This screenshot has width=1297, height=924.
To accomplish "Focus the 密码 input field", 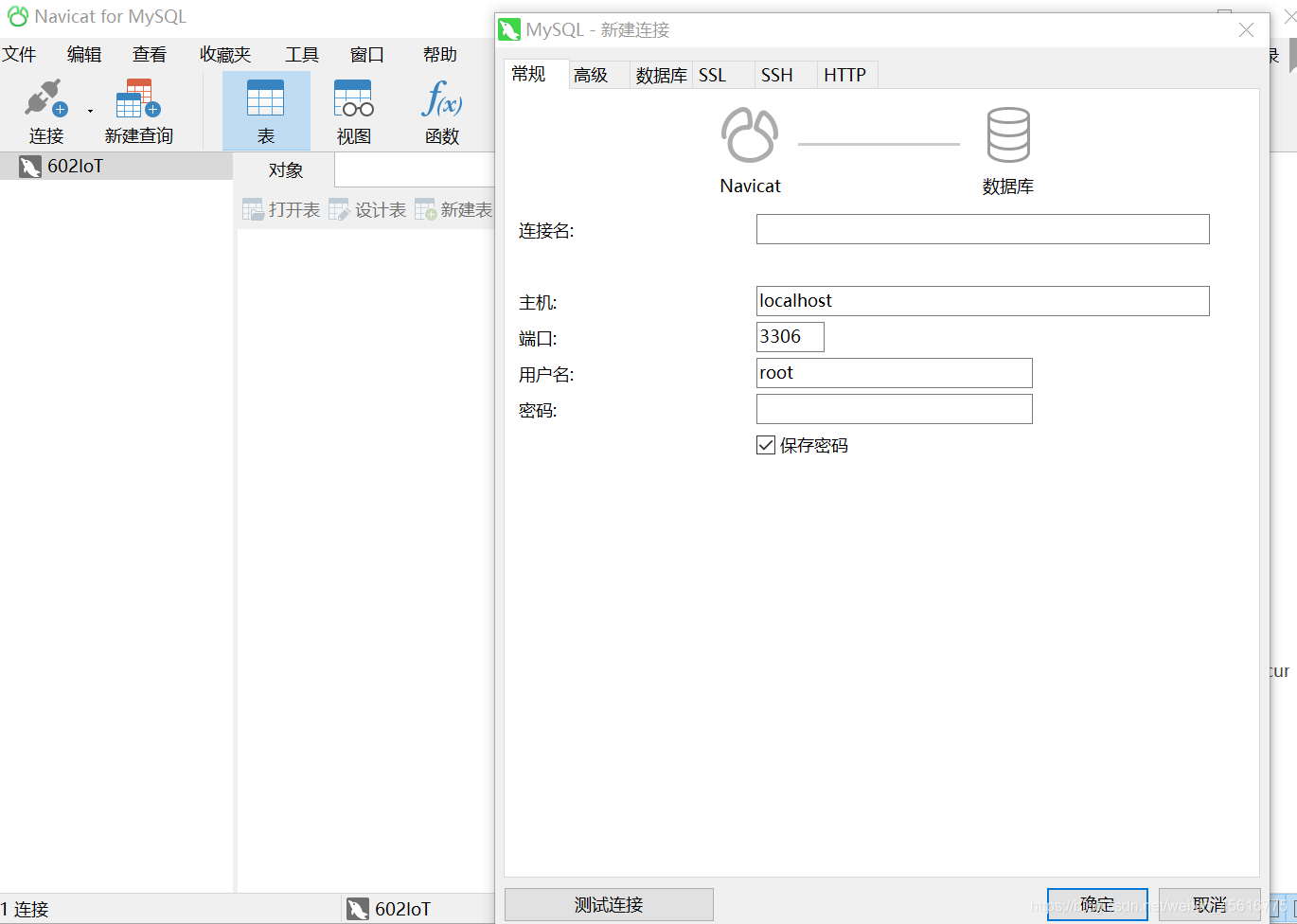I will click(894, 409).
